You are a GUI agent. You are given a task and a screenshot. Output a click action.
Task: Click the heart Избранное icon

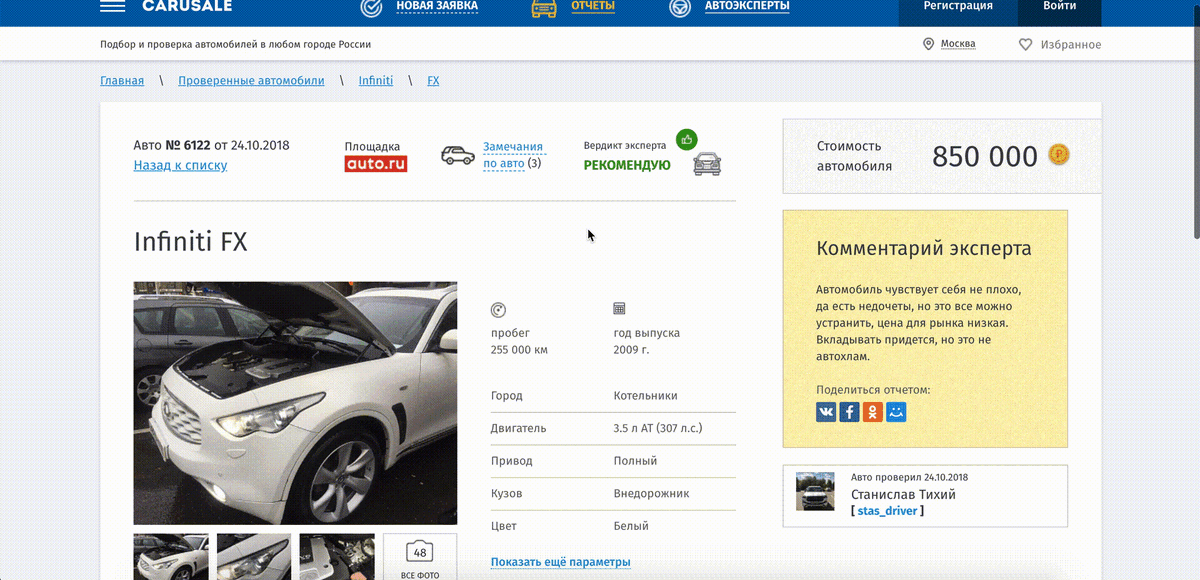(x=1025, y=44)
